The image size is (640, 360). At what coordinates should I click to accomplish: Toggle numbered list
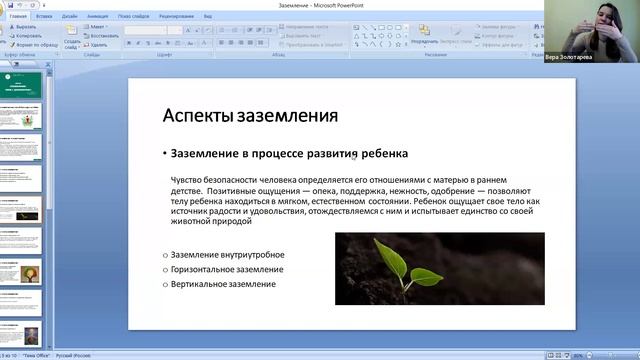(x=236, y=30)
